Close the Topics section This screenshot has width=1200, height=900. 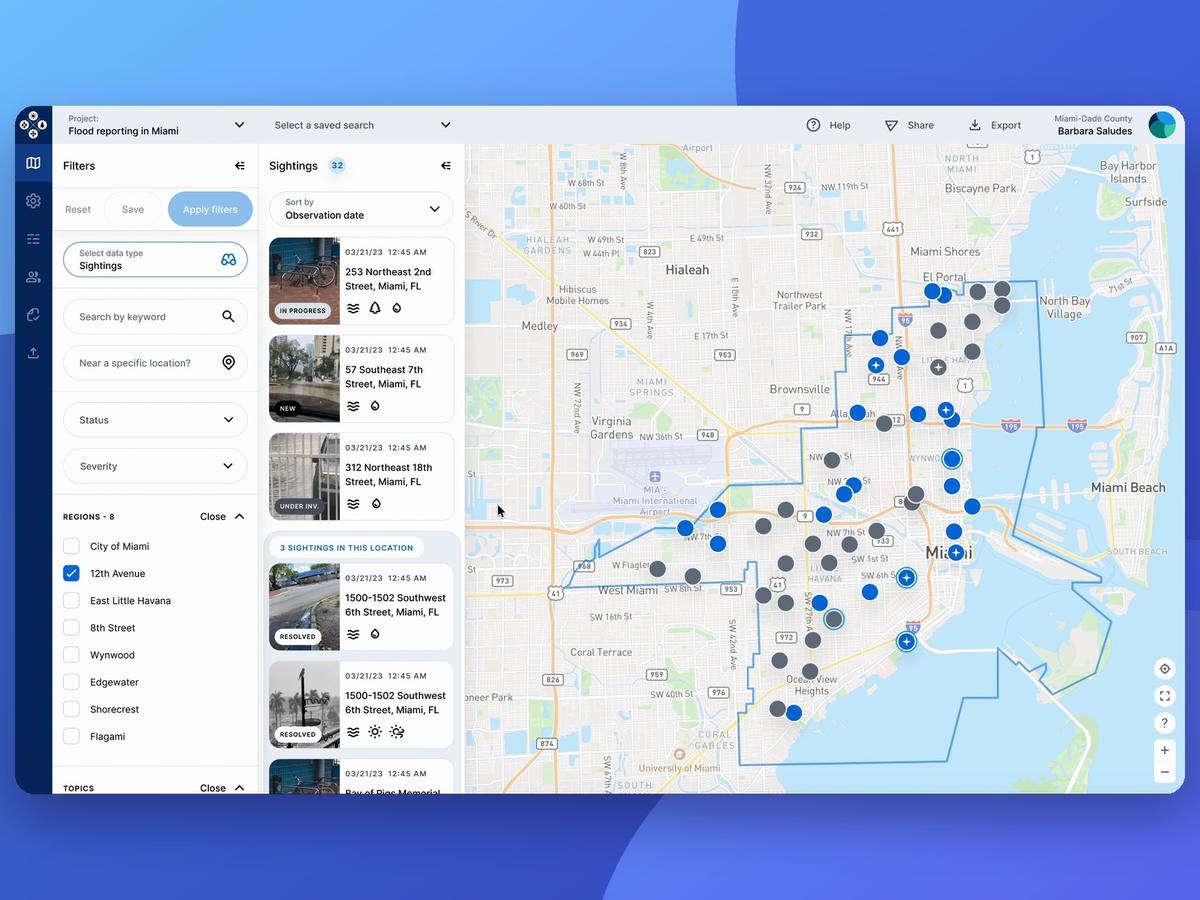pyautogui.click(x=222, y=788)
